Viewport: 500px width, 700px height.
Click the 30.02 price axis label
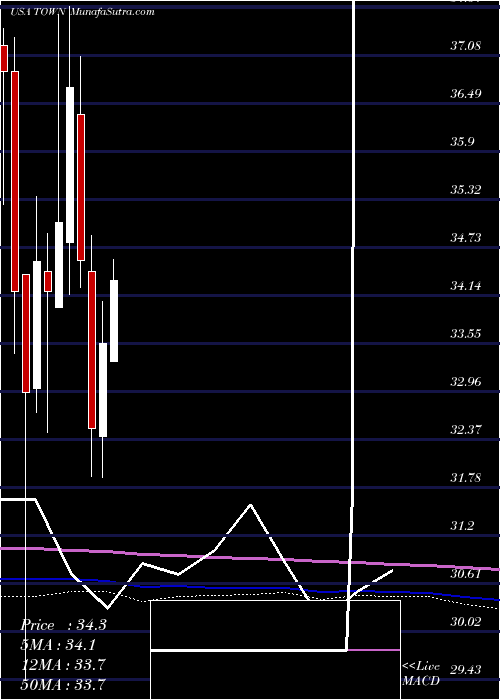pyautogui.click(x=466, y=621)
